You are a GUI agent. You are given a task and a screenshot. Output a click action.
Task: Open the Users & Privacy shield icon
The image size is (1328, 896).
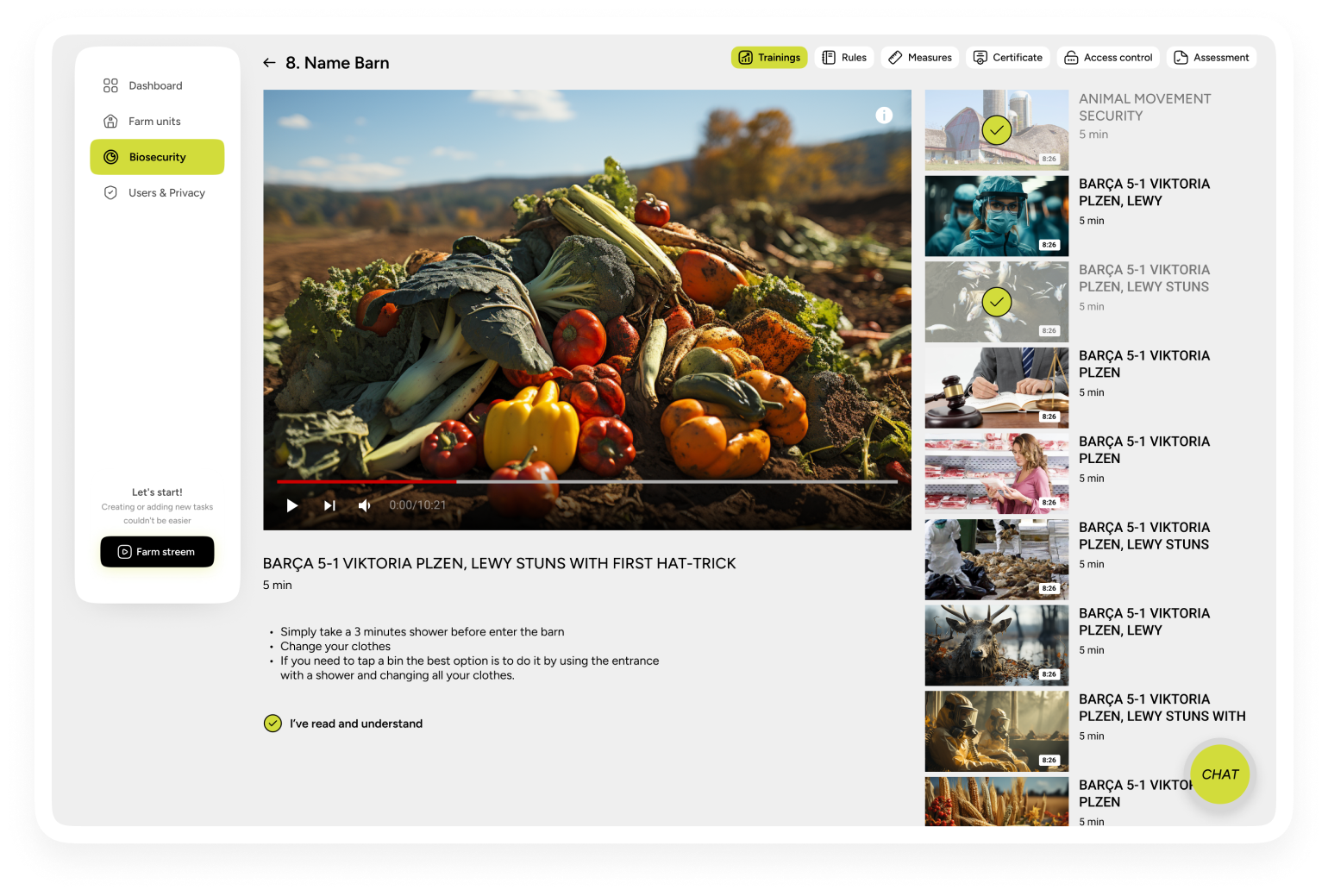[110, 193]
